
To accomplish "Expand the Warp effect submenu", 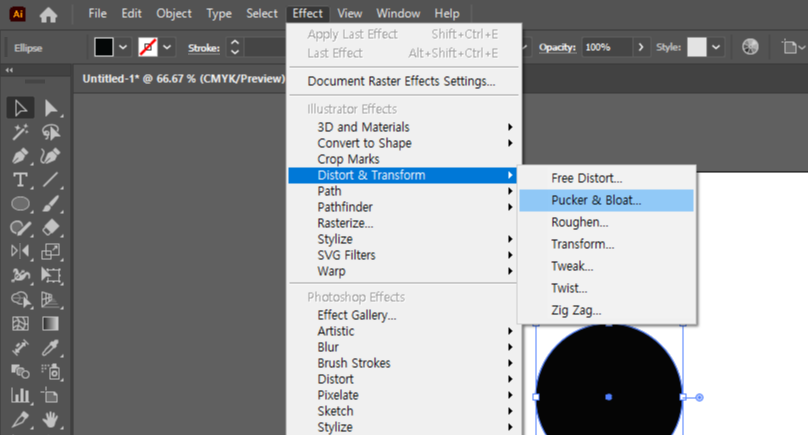I will (402, 271).
